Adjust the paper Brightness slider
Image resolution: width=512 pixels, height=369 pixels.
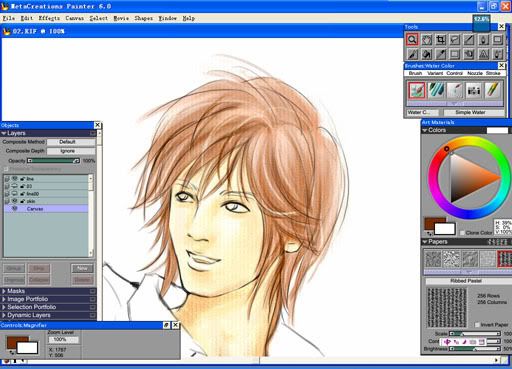coord(475,349)
